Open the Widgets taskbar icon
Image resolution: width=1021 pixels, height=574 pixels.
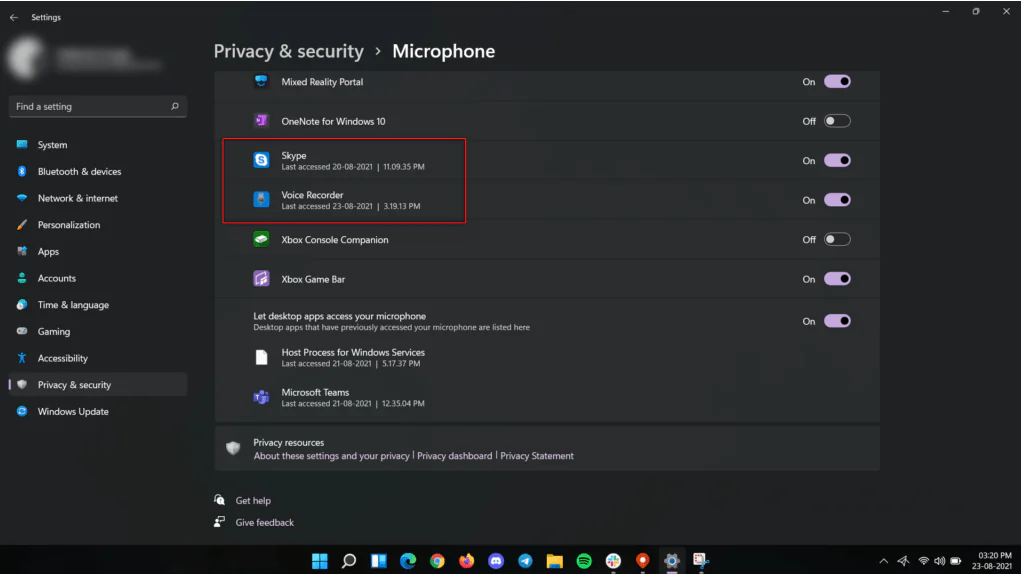pyautogui.click(x=378, y=561)
